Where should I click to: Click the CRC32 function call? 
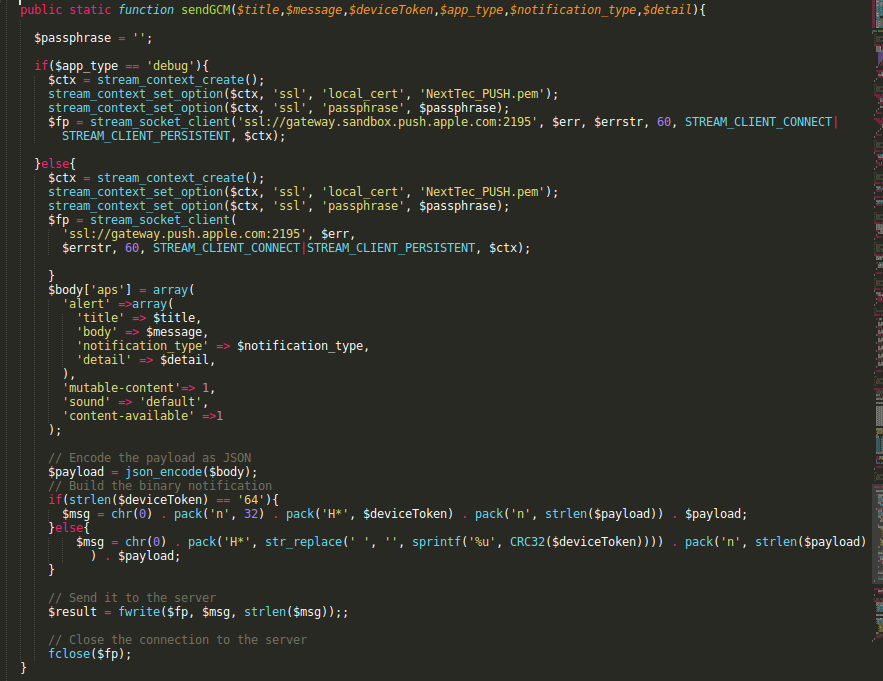[x=527, y=542]
